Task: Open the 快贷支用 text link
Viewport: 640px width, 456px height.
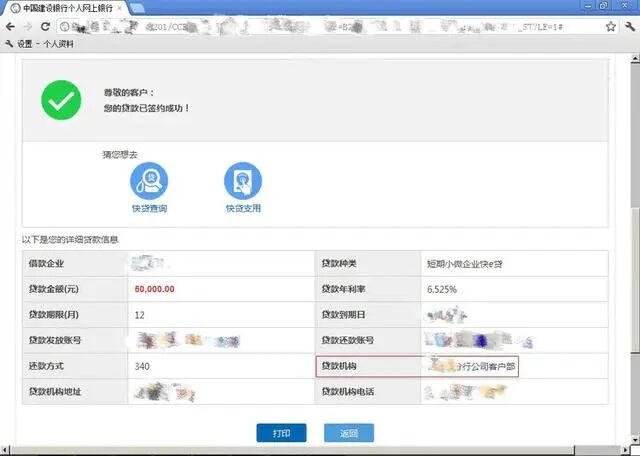Action: tap(243, 208)
